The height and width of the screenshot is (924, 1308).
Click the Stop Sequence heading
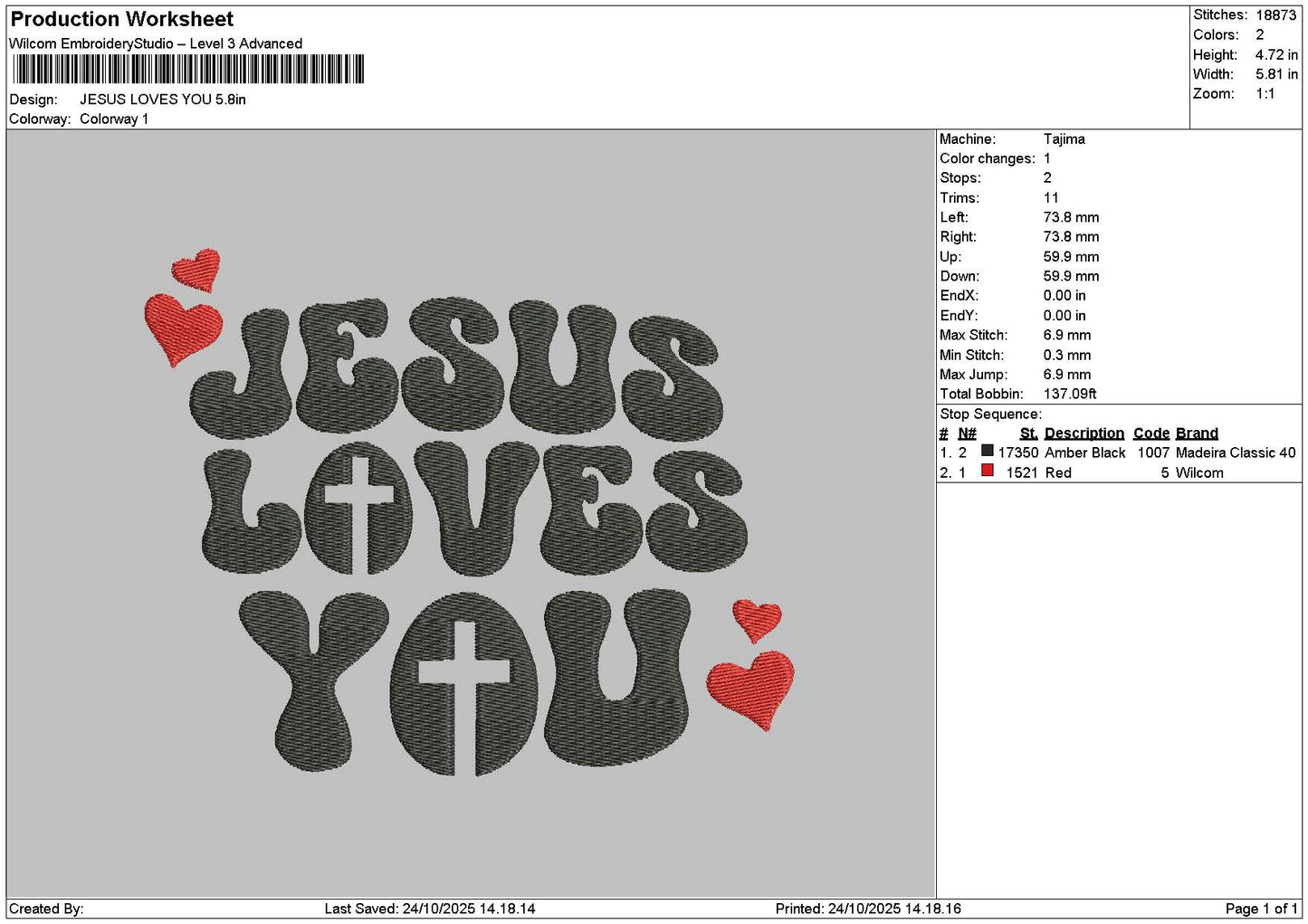[990, 414]
